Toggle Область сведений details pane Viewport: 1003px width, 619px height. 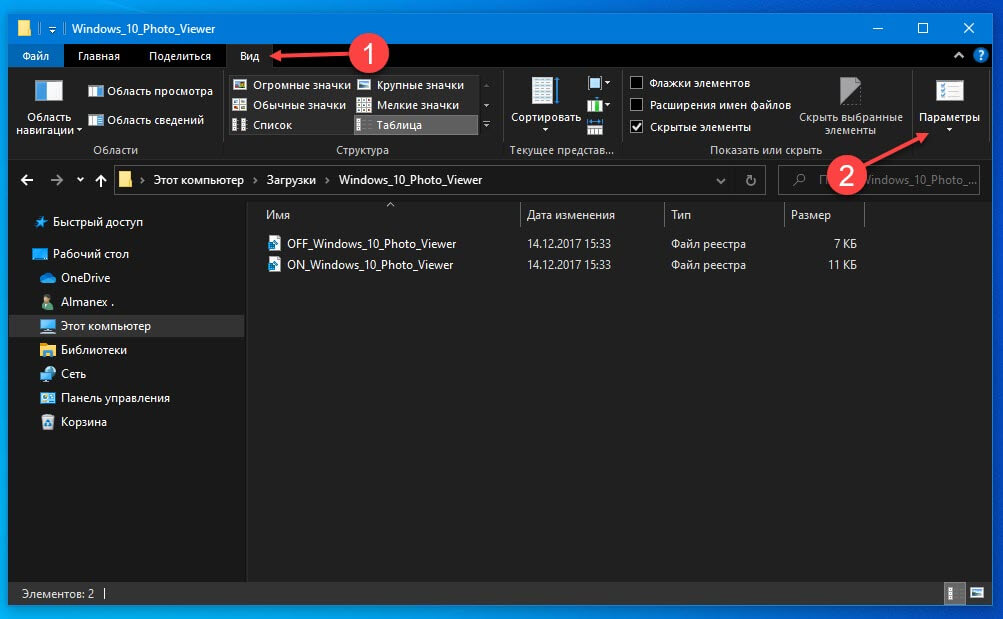pos(146,120)
